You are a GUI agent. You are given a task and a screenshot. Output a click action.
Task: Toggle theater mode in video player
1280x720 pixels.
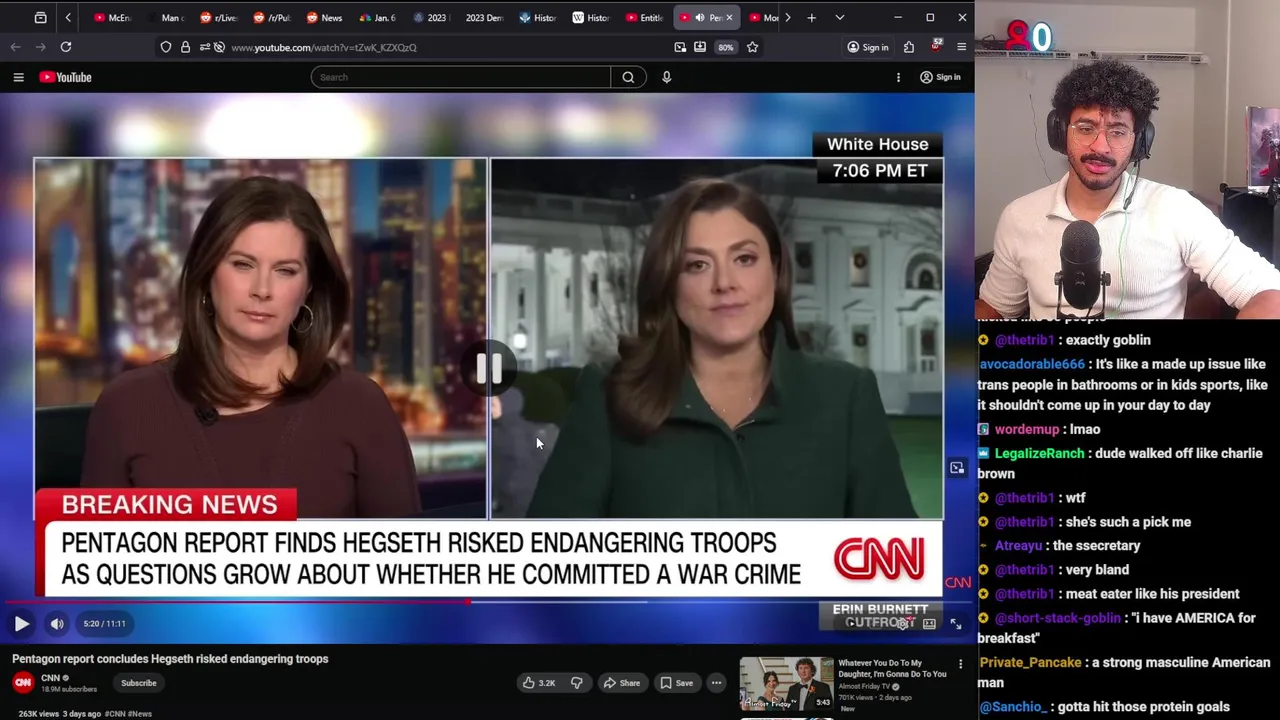929,624
